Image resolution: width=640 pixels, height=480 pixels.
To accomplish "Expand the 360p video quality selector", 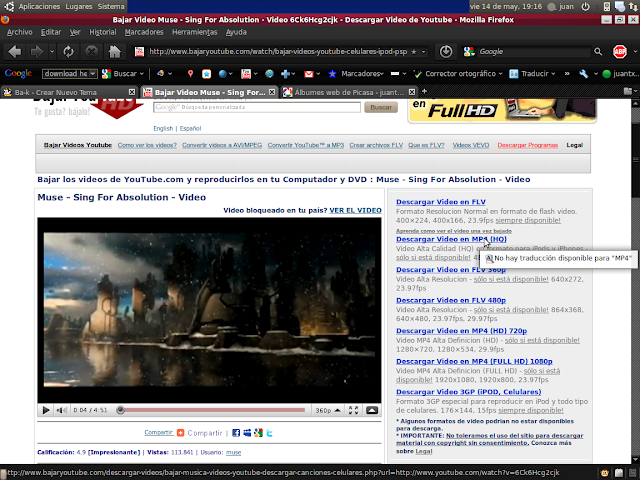I will [327, 410].
